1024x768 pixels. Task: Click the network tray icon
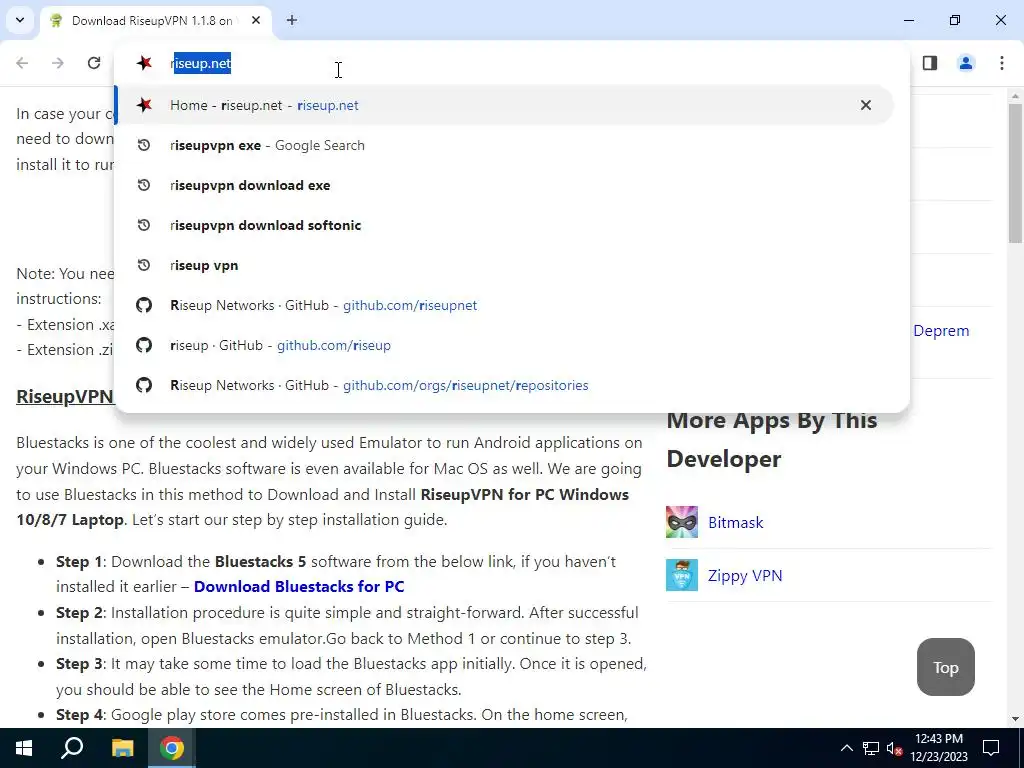click(x=871, y=748)
